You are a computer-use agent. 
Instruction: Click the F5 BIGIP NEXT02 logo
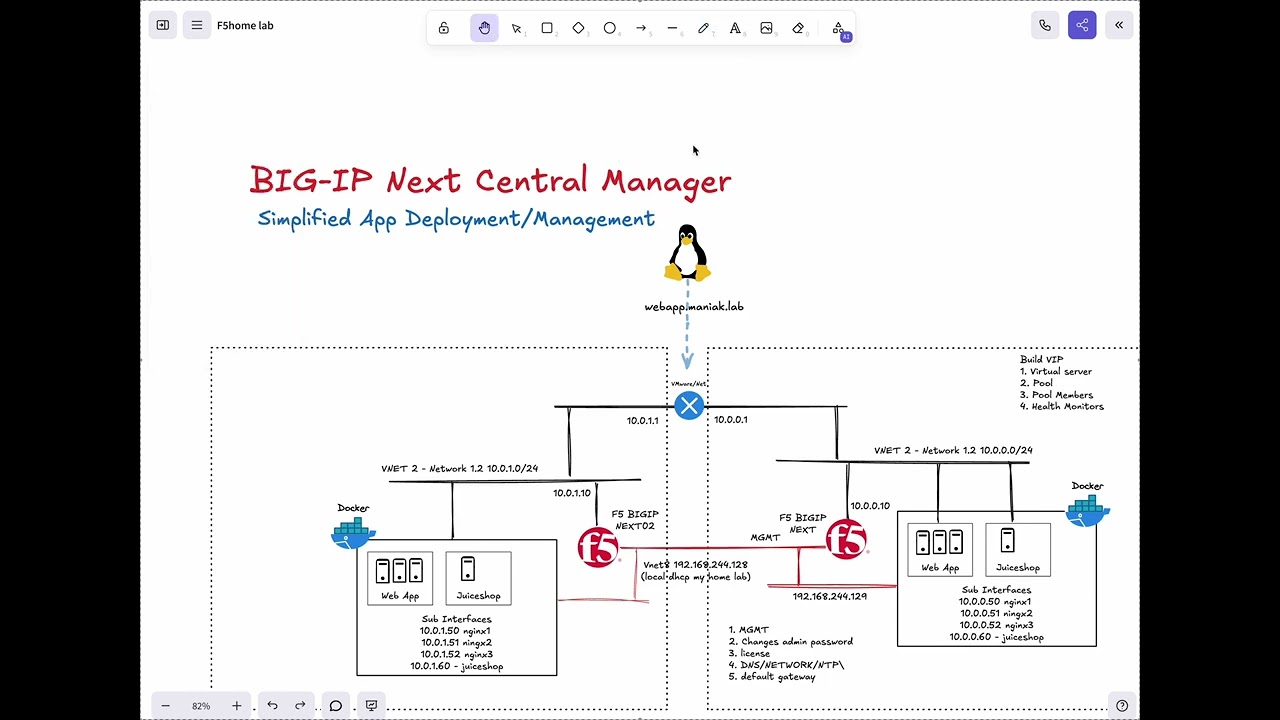(x=598, y=548)
